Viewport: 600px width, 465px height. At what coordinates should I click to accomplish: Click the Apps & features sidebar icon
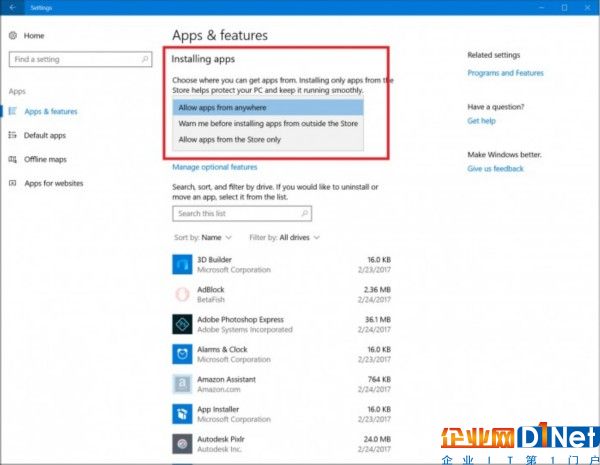pos(13,111)
